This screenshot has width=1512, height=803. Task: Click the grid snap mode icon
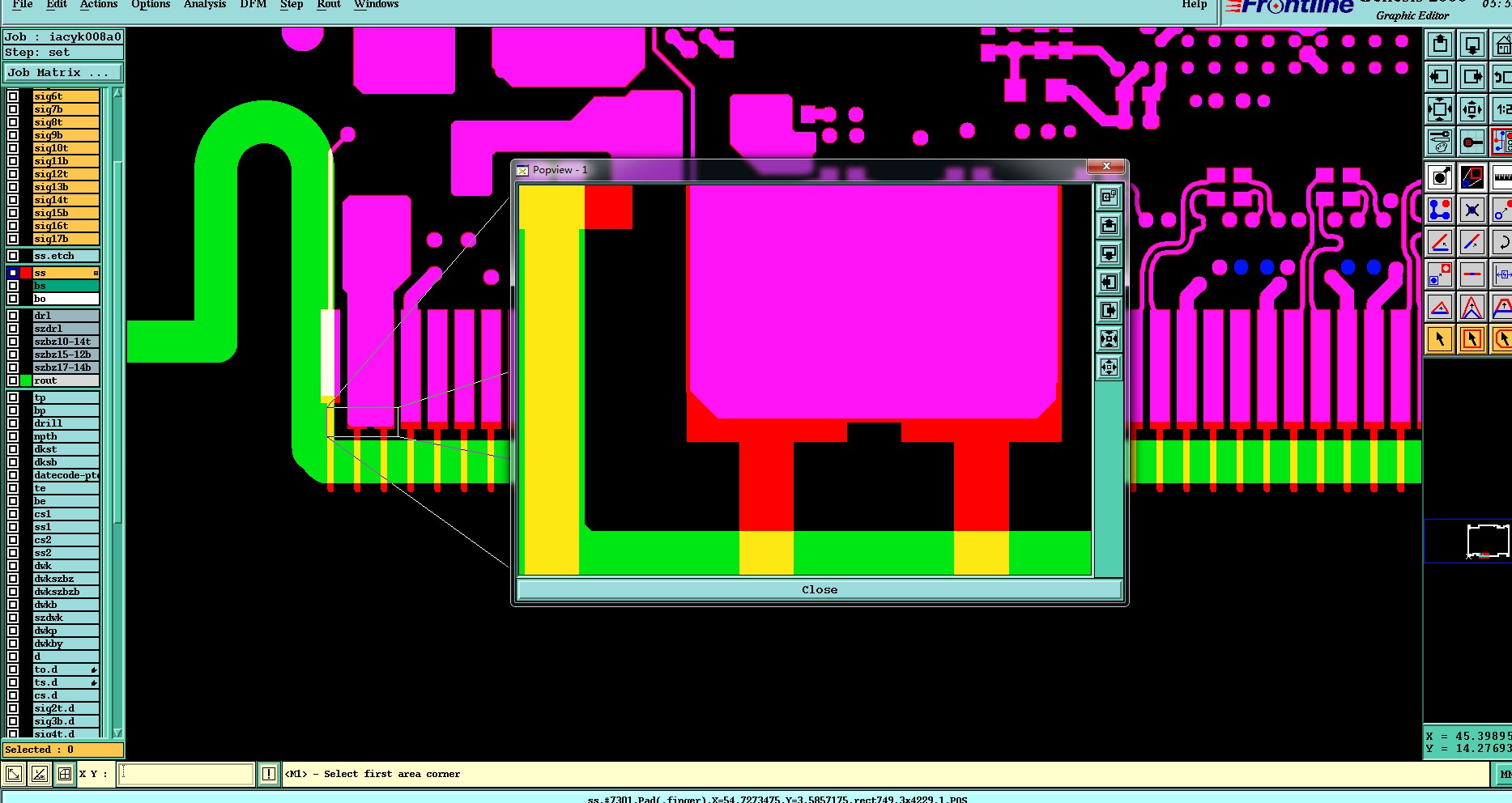click(x=64, y=775)
